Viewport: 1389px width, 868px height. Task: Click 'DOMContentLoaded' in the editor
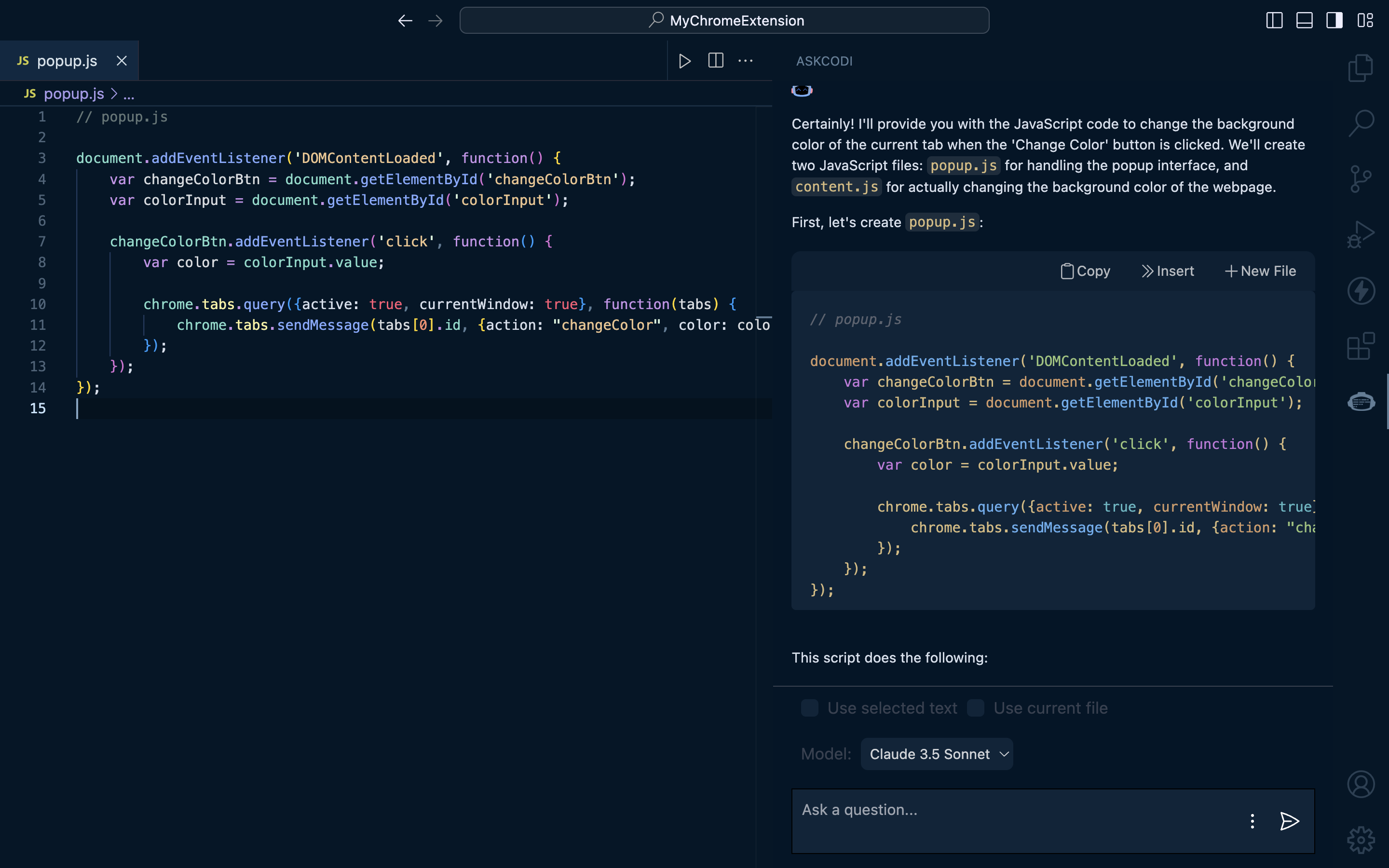[368, 159]
